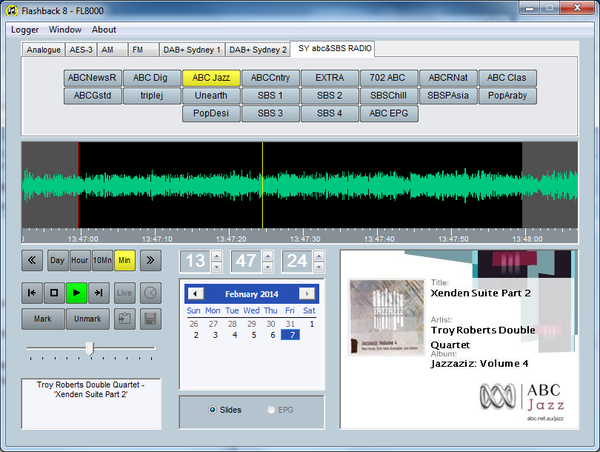Stop playback with the square button
This screenshot has width=600, height=452.
pos(54,293)
